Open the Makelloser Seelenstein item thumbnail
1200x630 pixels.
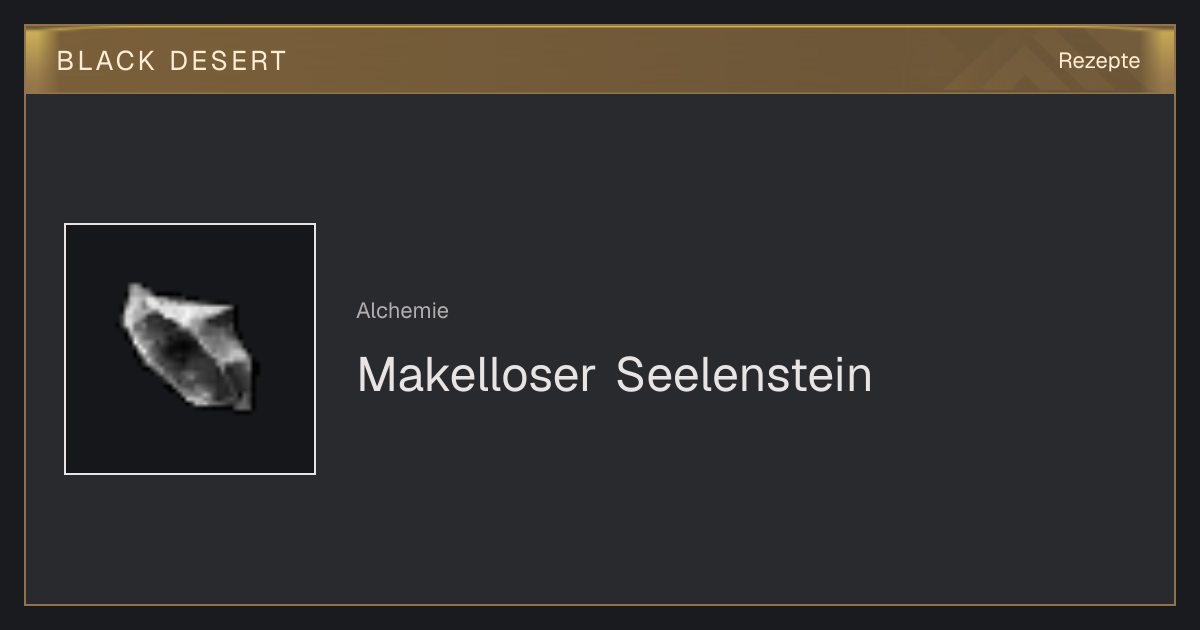coord(190,349)
